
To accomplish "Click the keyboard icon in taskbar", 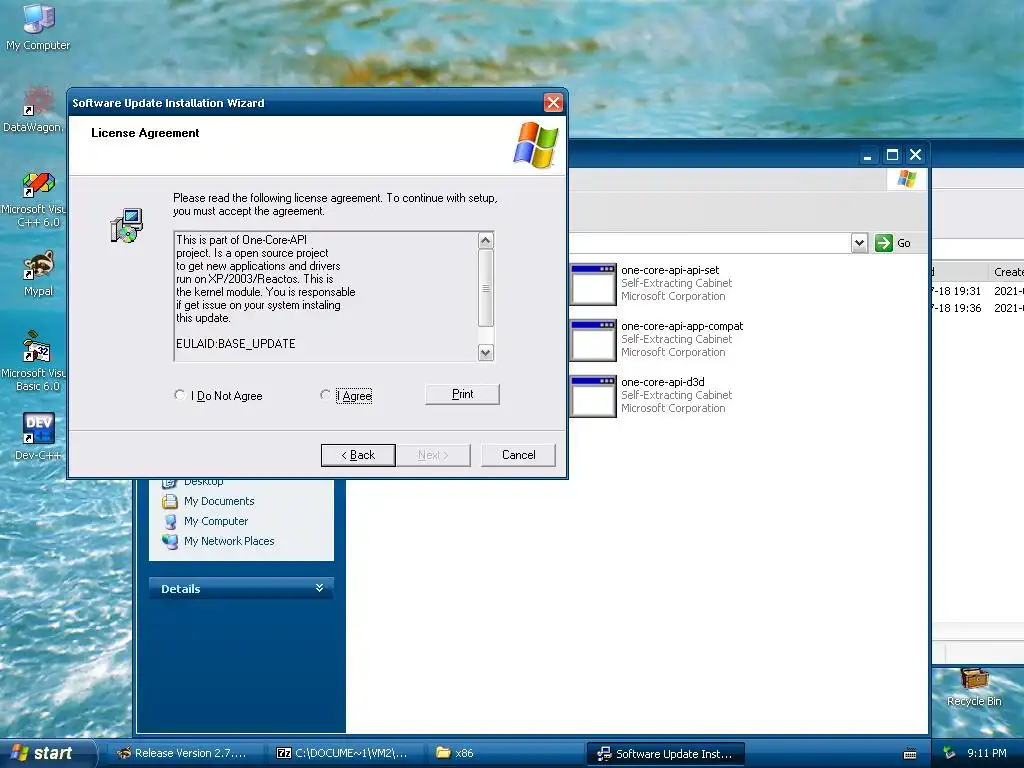I will click(910, 754).
